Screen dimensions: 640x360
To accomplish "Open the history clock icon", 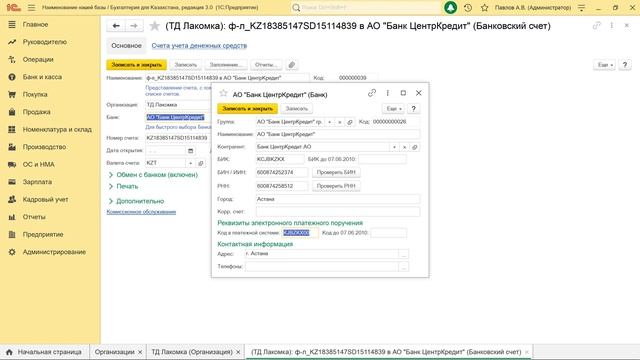I will [x=468, y=7].
